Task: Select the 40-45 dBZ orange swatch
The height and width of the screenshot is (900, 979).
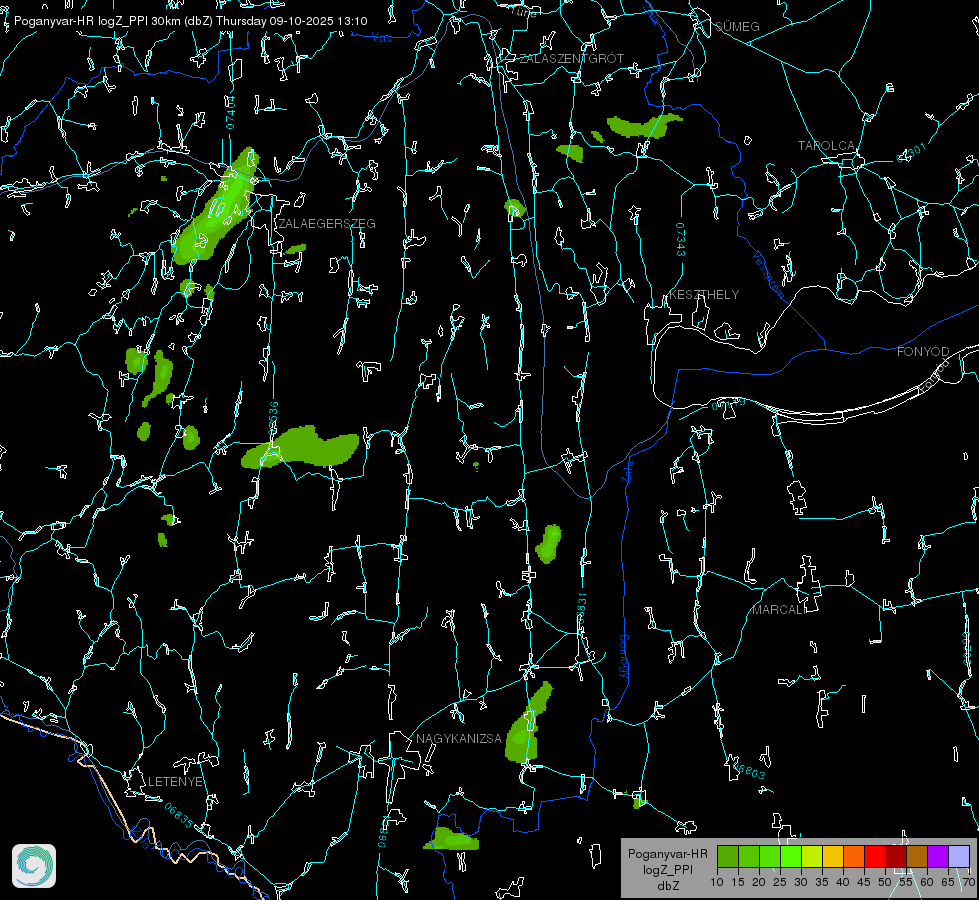Action: coord(854,856)
